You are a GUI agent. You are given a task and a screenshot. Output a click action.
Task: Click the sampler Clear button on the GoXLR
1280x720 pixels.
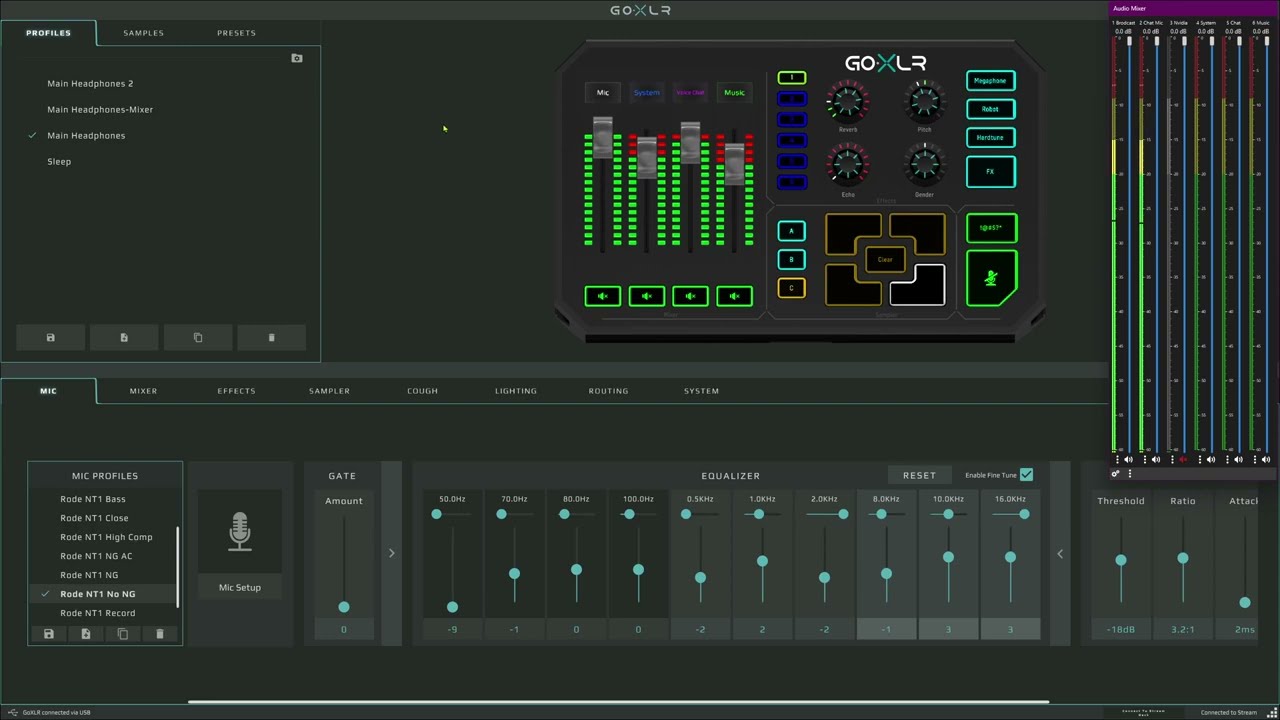[885, 260]
